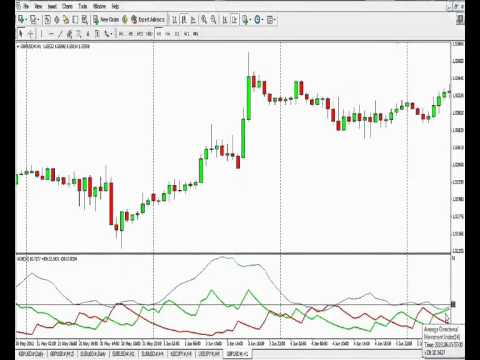Switch chart to Bar Chart style
Image resolution: width=480 pixels, height=360 pixels.
[174, 20]
